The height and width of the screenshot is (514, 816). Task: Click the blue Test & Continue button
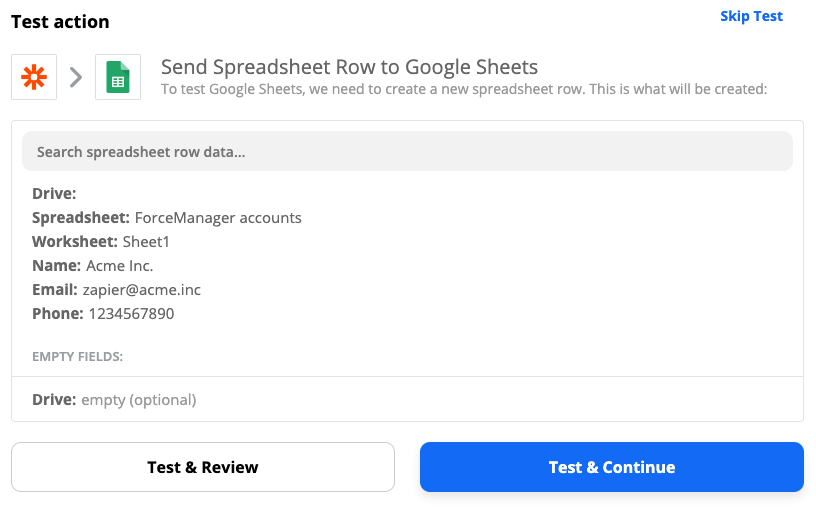[x=611, y=467]
